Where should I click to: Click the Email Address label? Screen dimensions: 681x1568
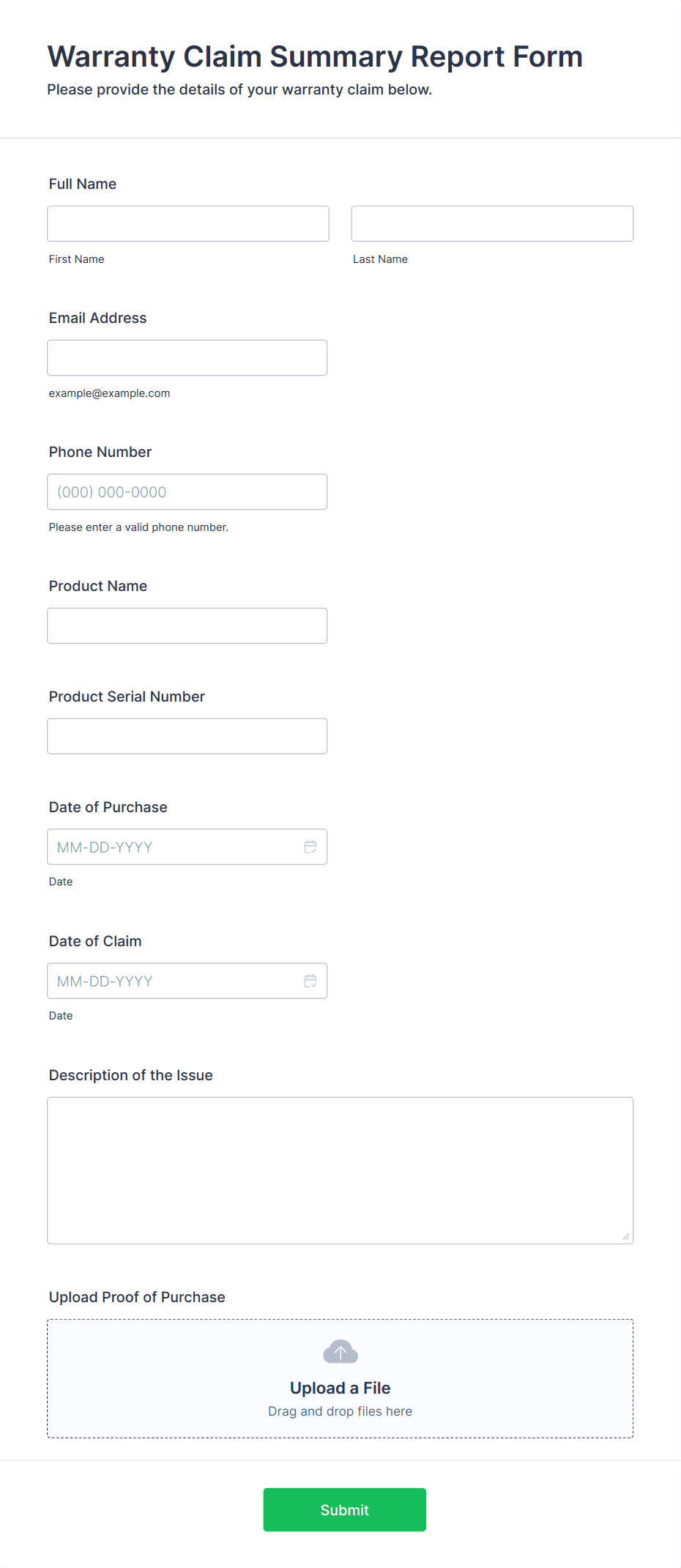[x=98, y=318]
